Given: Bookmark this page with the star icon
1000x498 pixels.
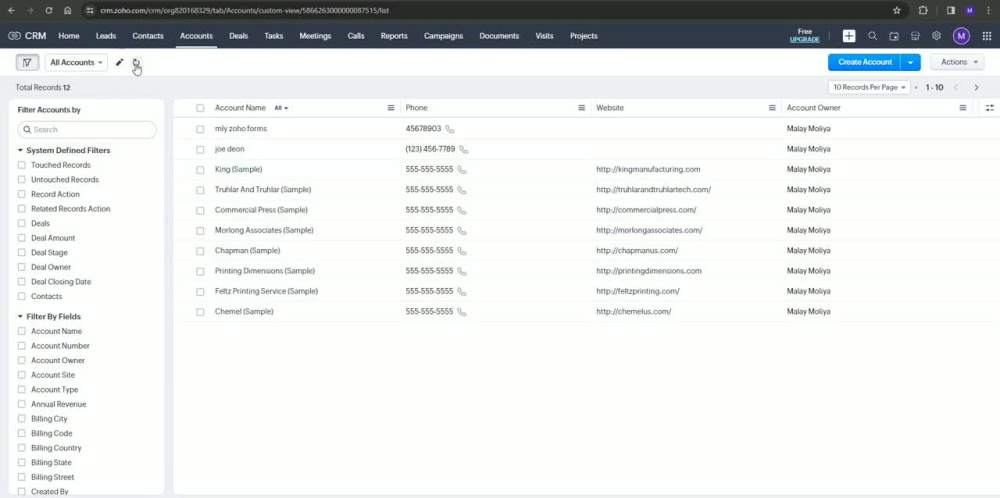Looking at the screenshot, I should pyautogui.click(x=897, y=10).
